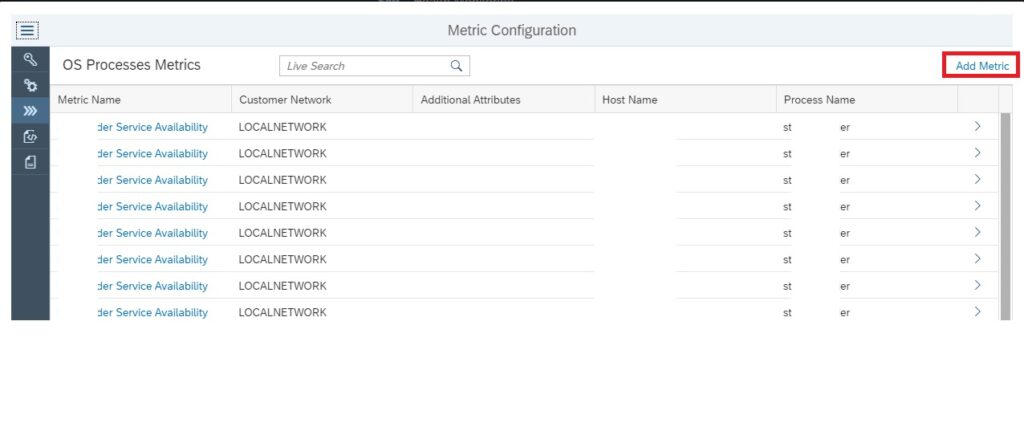Viewport: 1024px width, 427px height.
Task: Open the SIM card file sidebar icon
Action: [30, 162]
